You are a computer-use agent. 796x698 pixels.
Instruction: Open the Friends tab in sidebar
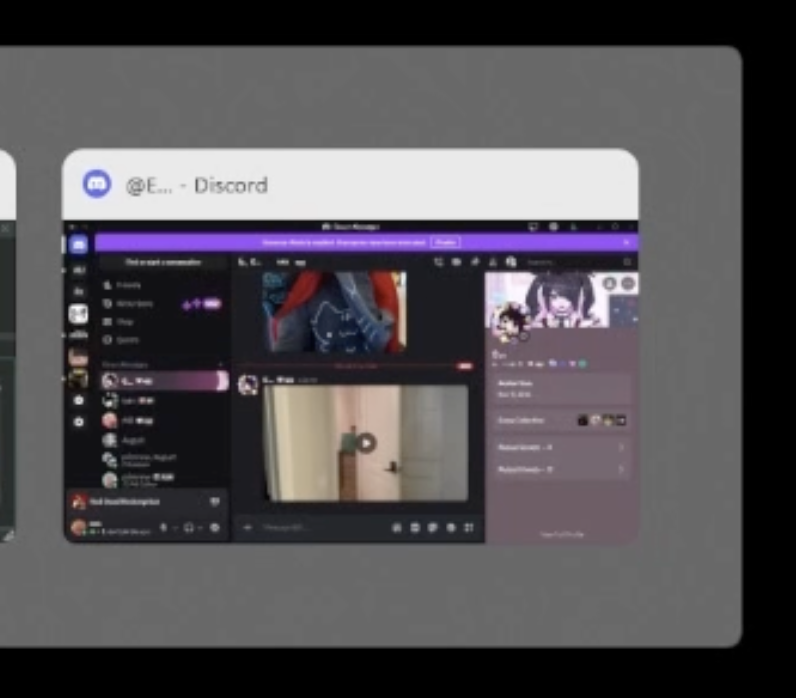163,285
